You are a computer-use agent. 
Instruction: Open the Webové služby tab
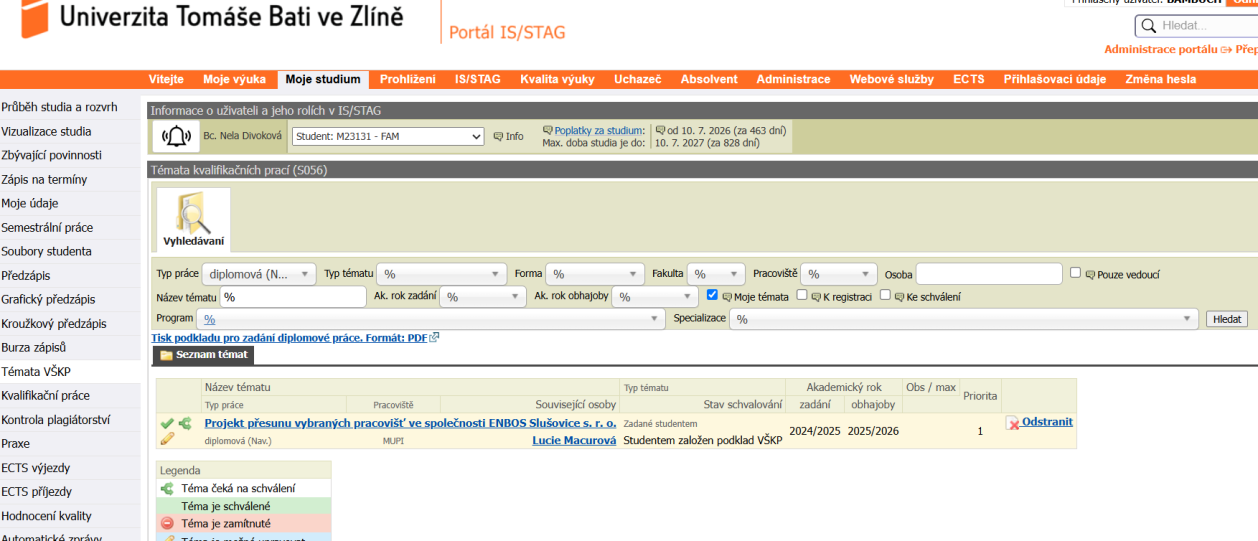(892, 79)
